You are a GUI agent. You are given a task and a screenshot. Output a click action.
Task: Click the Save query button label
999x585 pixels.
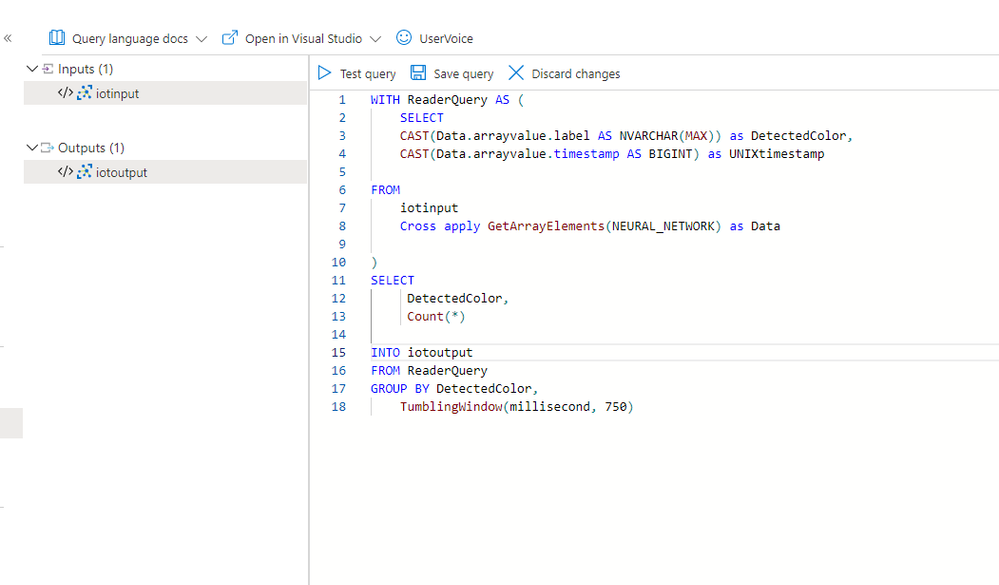(x=463, y=74)
